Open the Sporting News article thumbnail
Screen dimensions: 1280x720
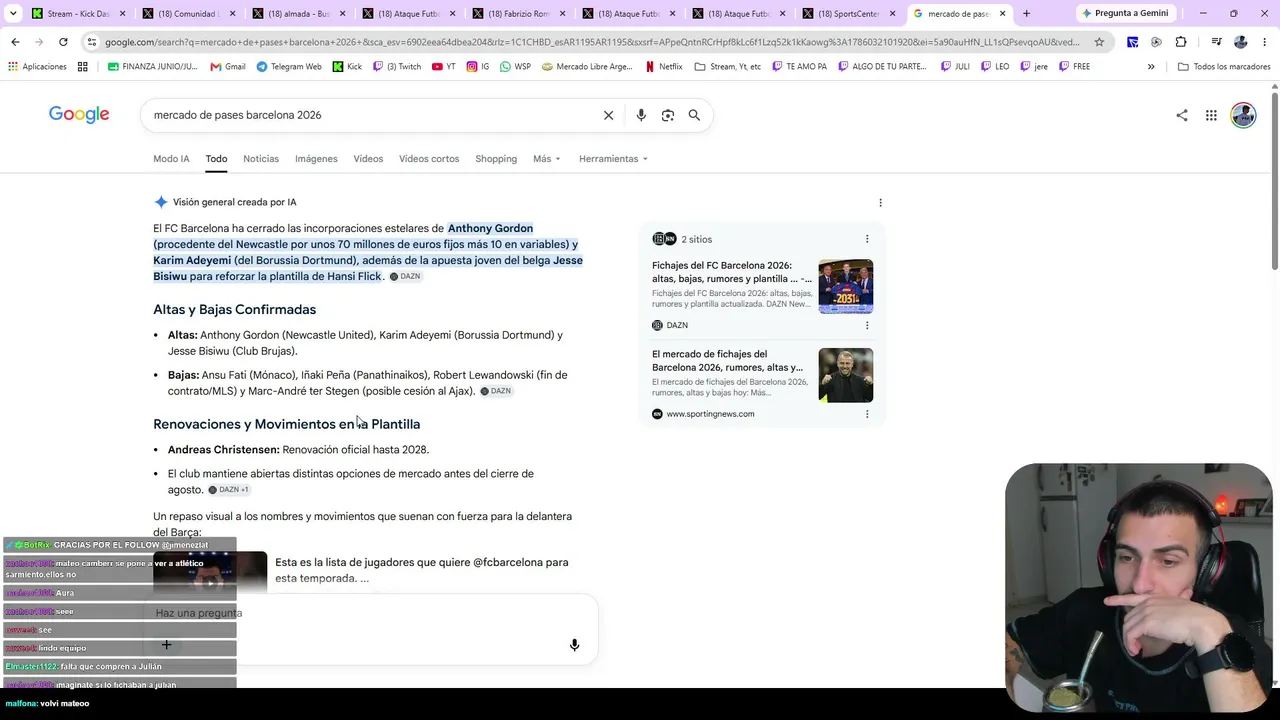click(846, 375)
